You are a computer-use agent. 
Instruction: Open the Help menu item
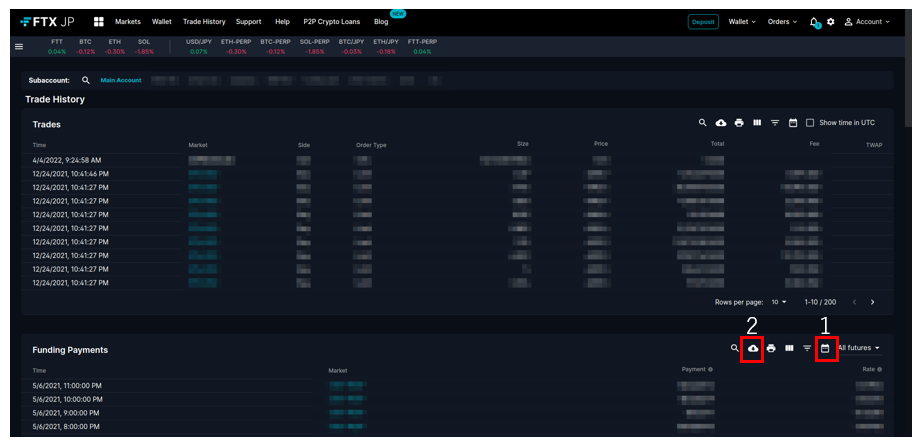pyautogui.click(x=282, y=22)
